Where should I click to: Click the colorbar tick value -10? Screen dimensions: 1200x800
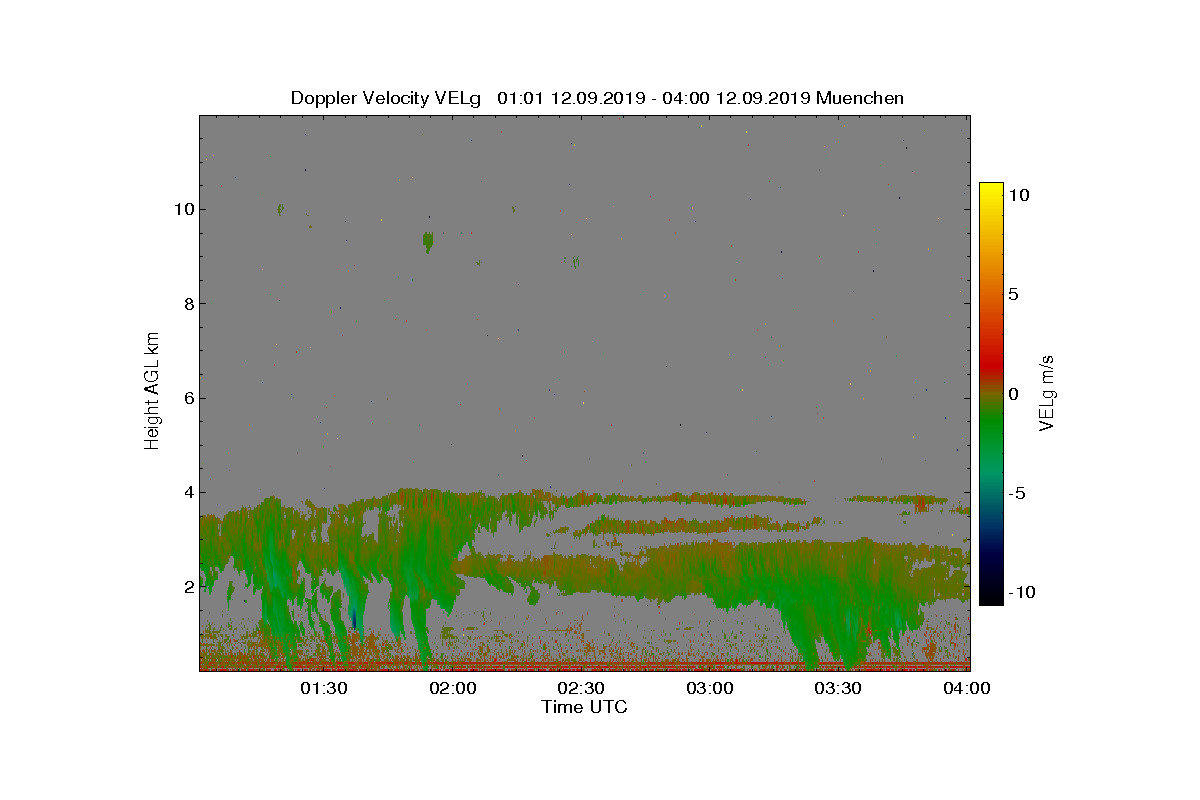point(1021,592)
